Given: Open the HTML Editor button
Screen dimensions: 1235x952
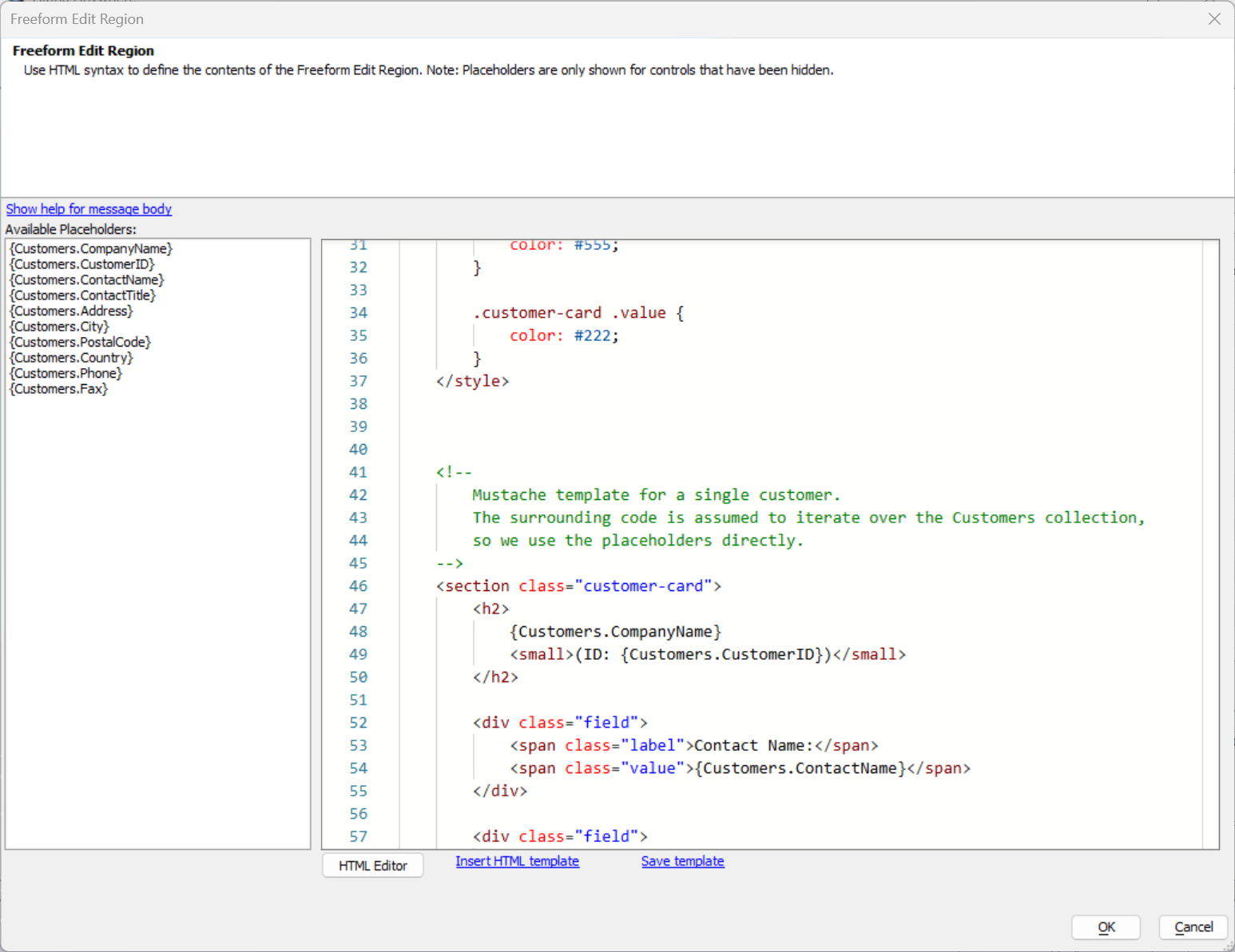Looking at the screenshot, I should pos(373,866).
